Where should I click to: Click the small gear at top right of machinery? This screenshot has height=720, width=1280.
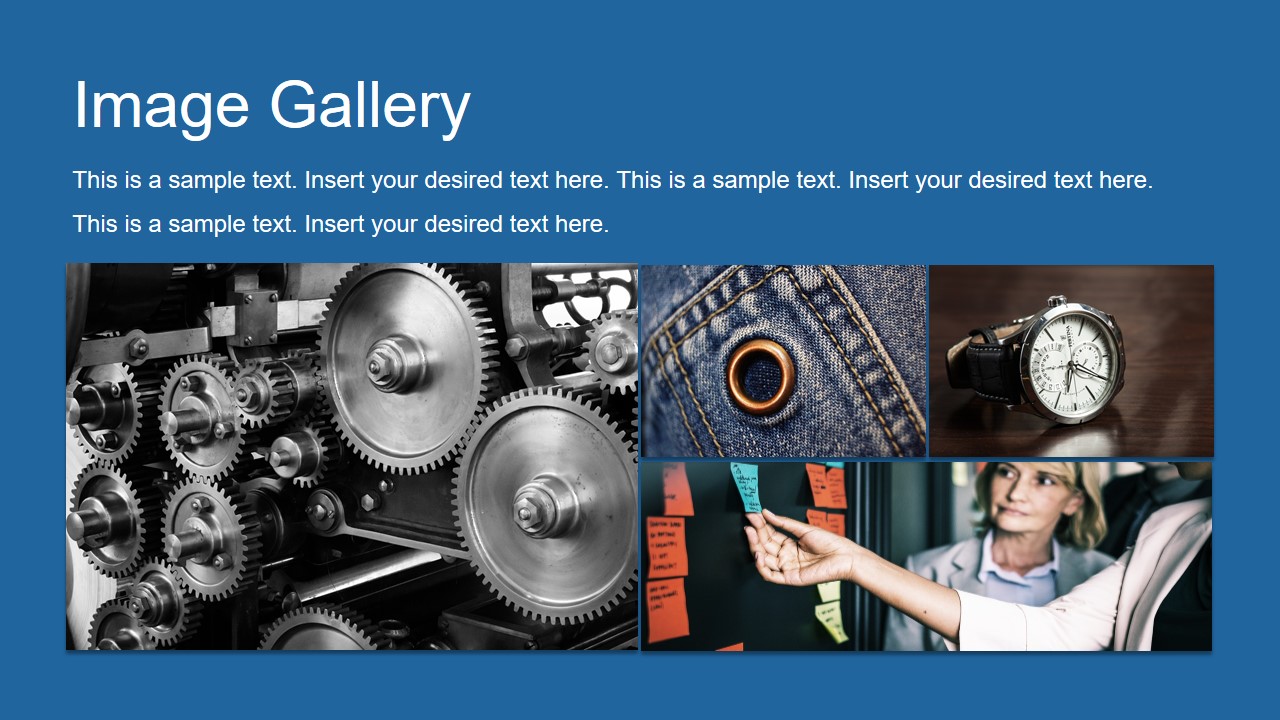click(x=611, y=351)
